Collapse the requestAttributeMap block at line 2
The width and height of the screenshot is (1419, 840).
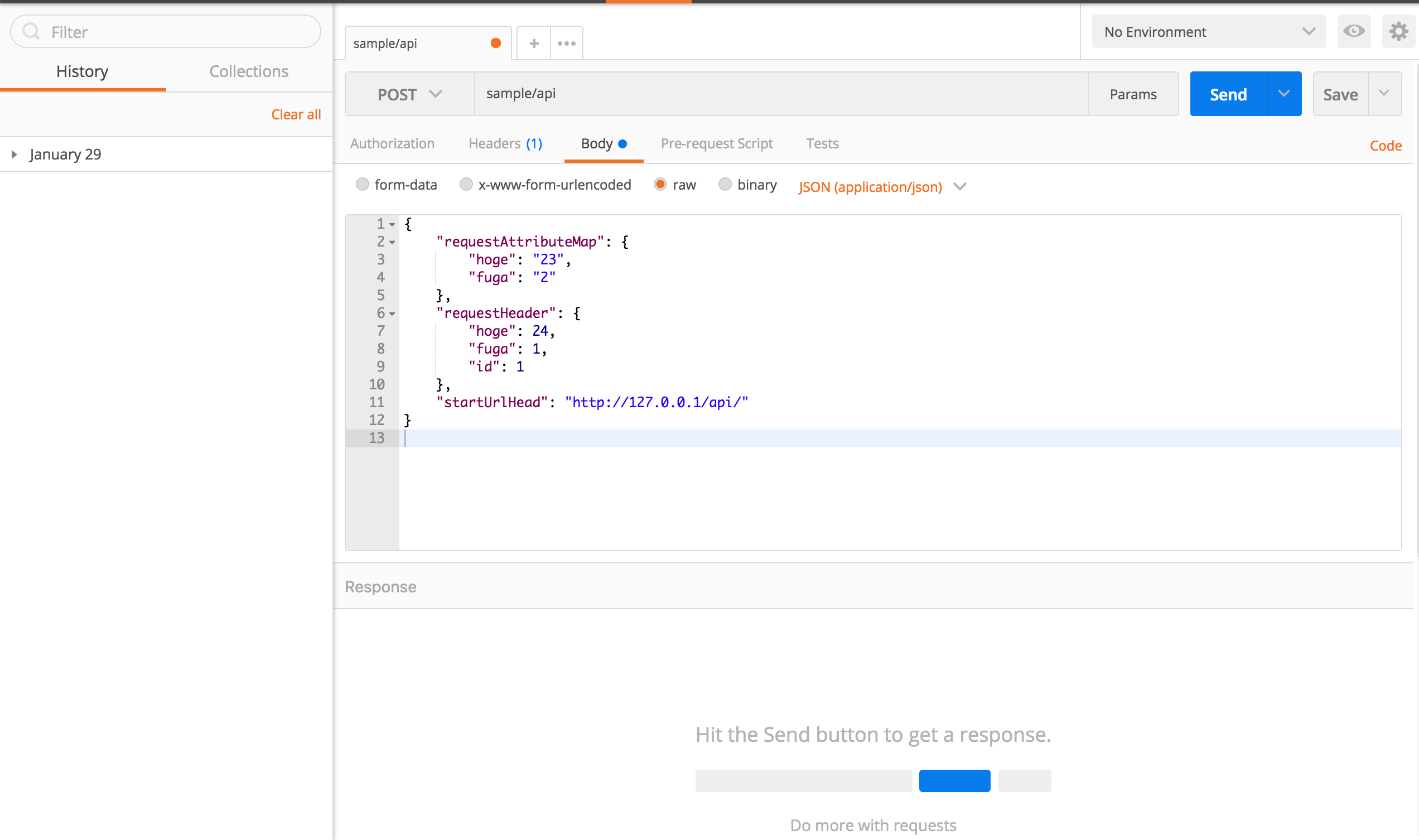point(392,242)
